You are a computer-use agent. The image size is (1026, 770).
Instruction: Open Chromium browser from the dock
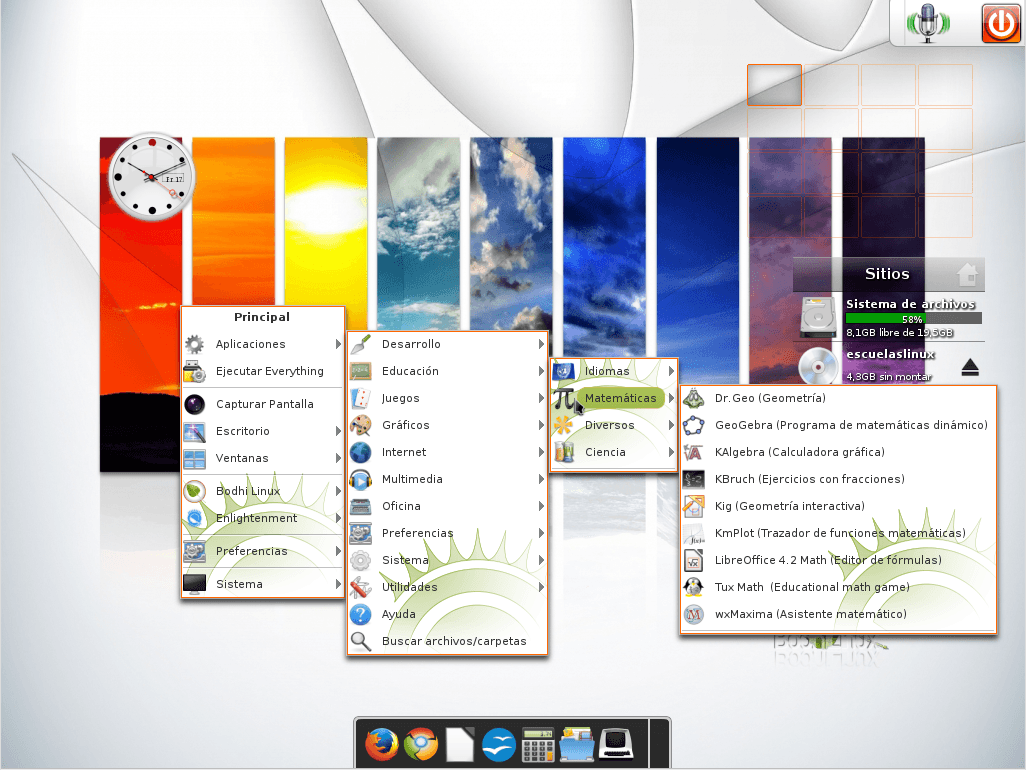(x=420, y=744)
